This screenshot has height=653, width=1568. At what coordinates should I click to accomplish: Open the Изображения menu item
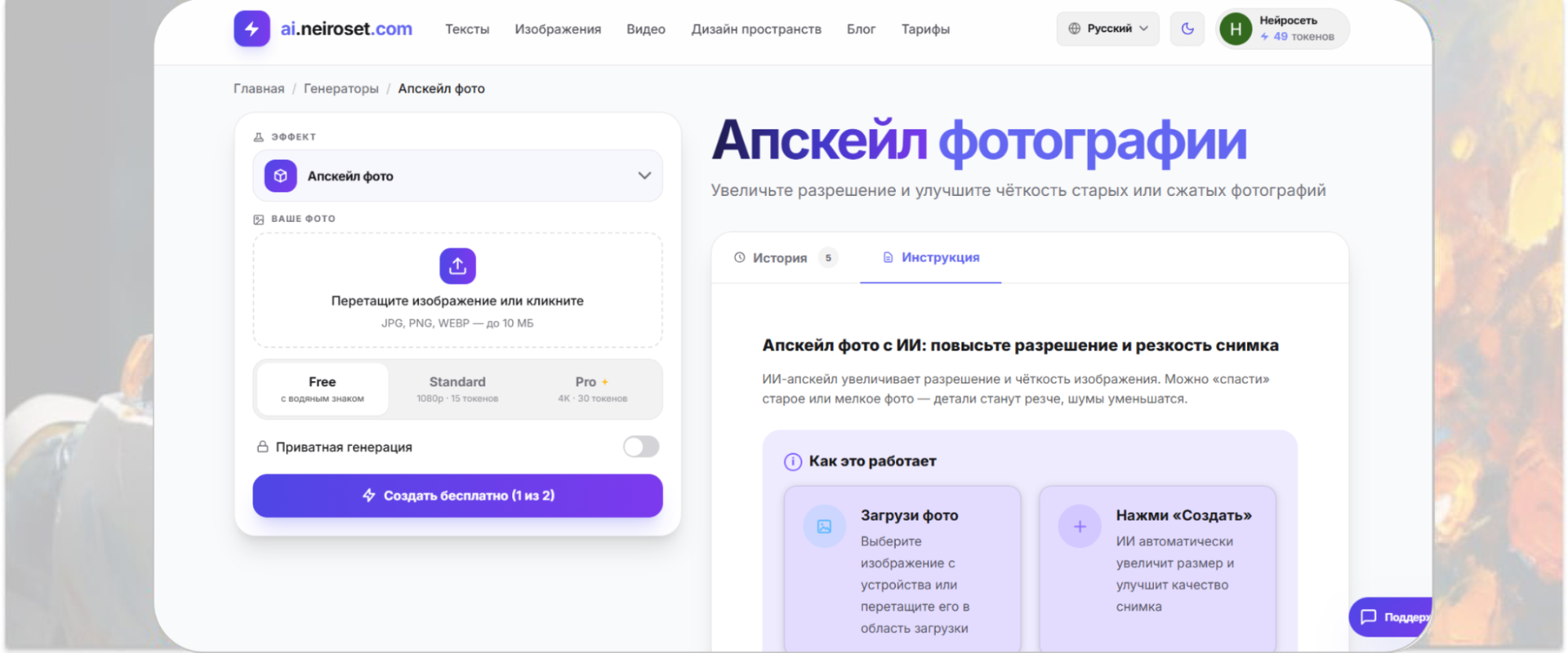[x=558, y=29]
